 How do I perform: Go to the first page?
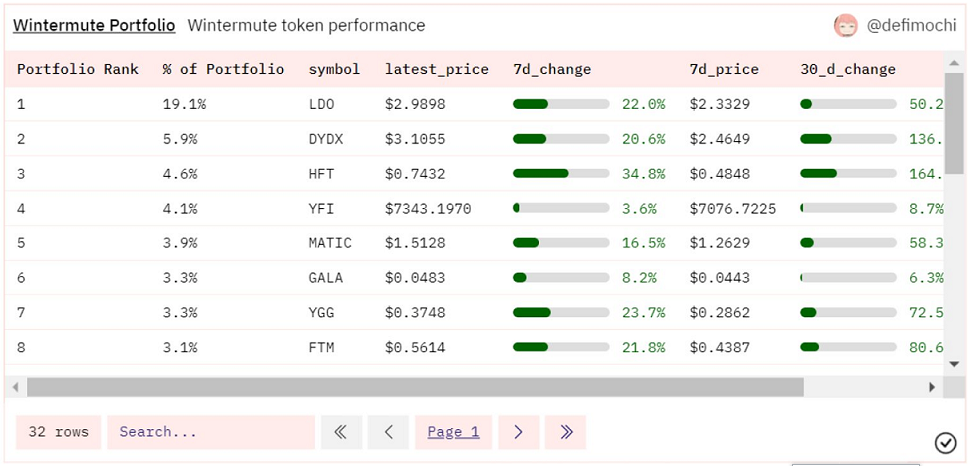pyautogui.click(x=340, y=432)
